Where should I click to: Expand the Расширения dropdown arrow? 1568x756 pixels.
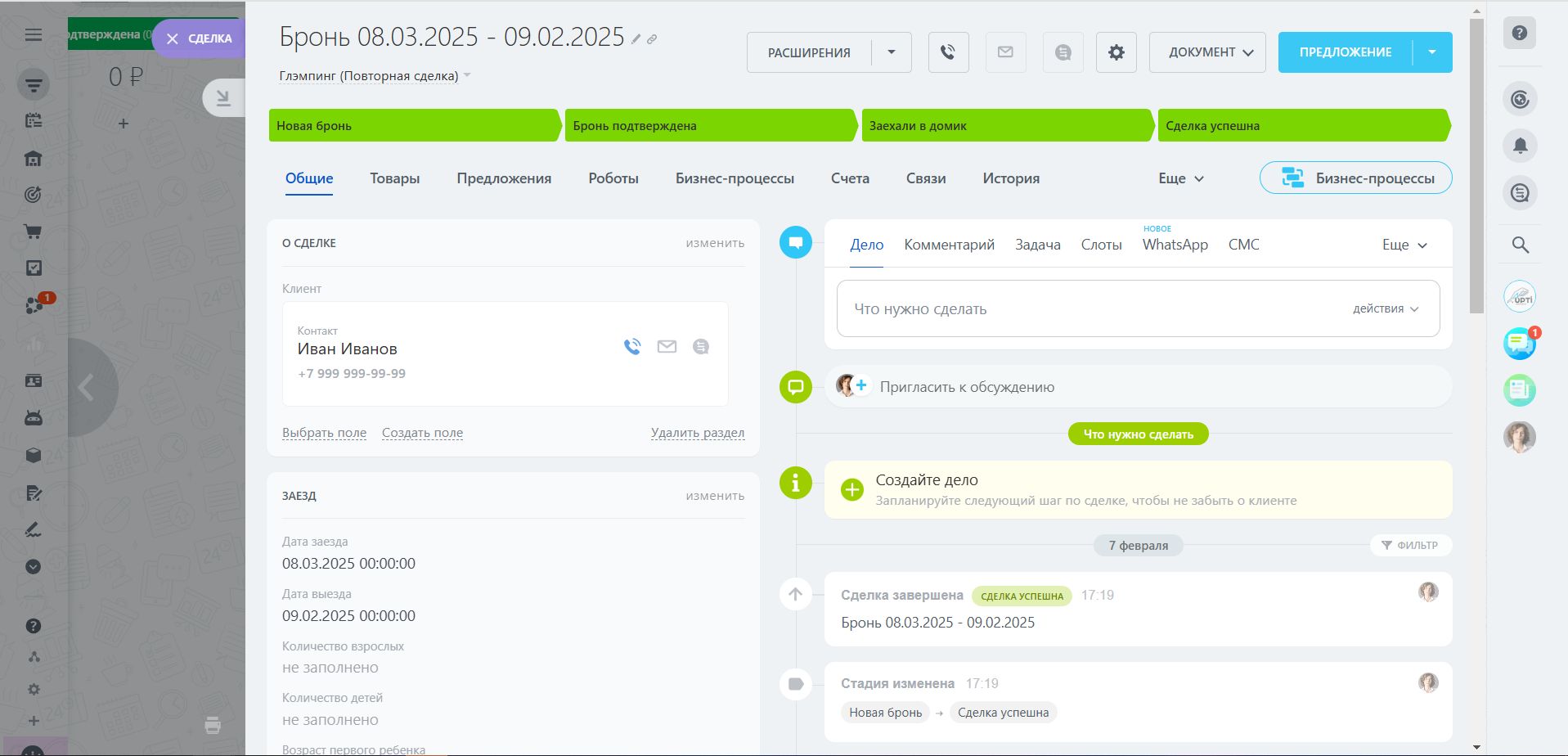892,52
